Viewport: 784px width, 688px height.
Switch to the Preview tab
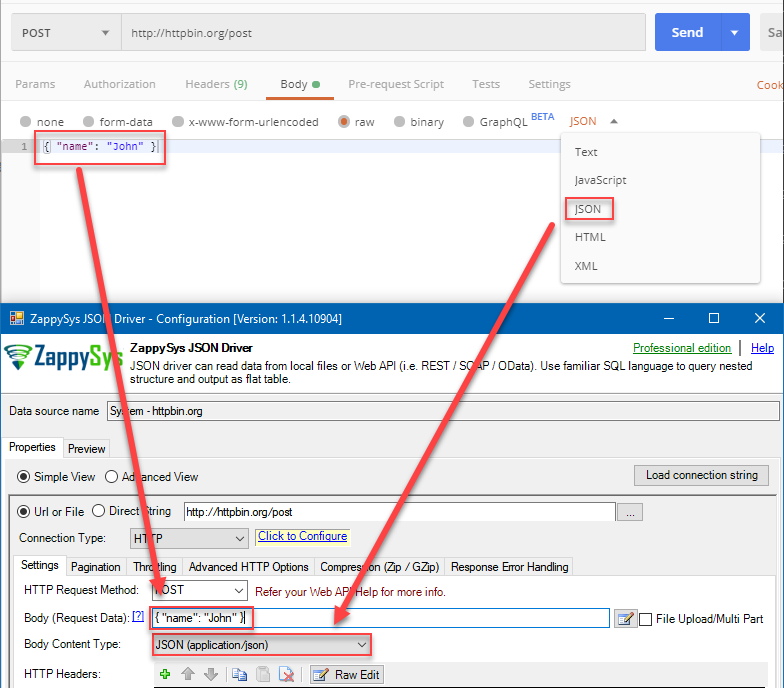[86, 448]
